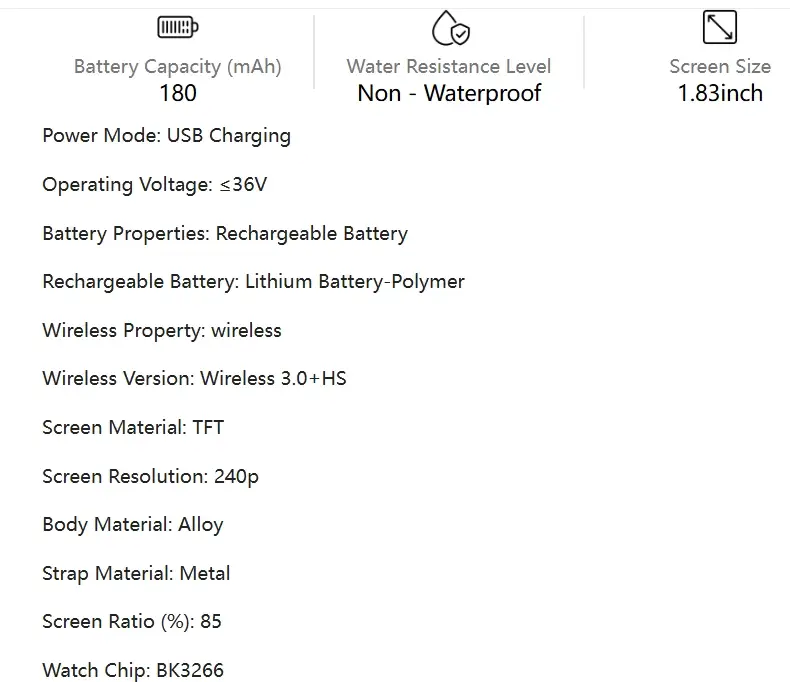Image resolution: width=790 pixels, height=682 pixels.
Task: Select the Strap Material: Metal line
Action: pos(136,574)
